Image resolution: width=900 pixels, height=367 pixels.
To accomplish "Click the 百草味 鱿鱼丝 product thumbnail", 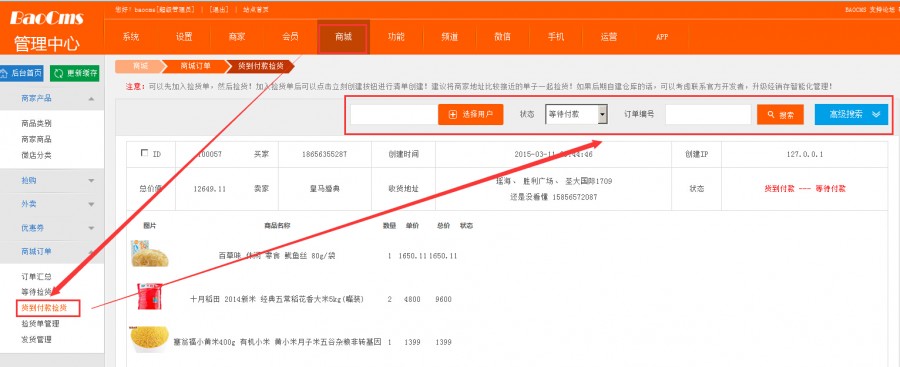I will click(149, 253).
